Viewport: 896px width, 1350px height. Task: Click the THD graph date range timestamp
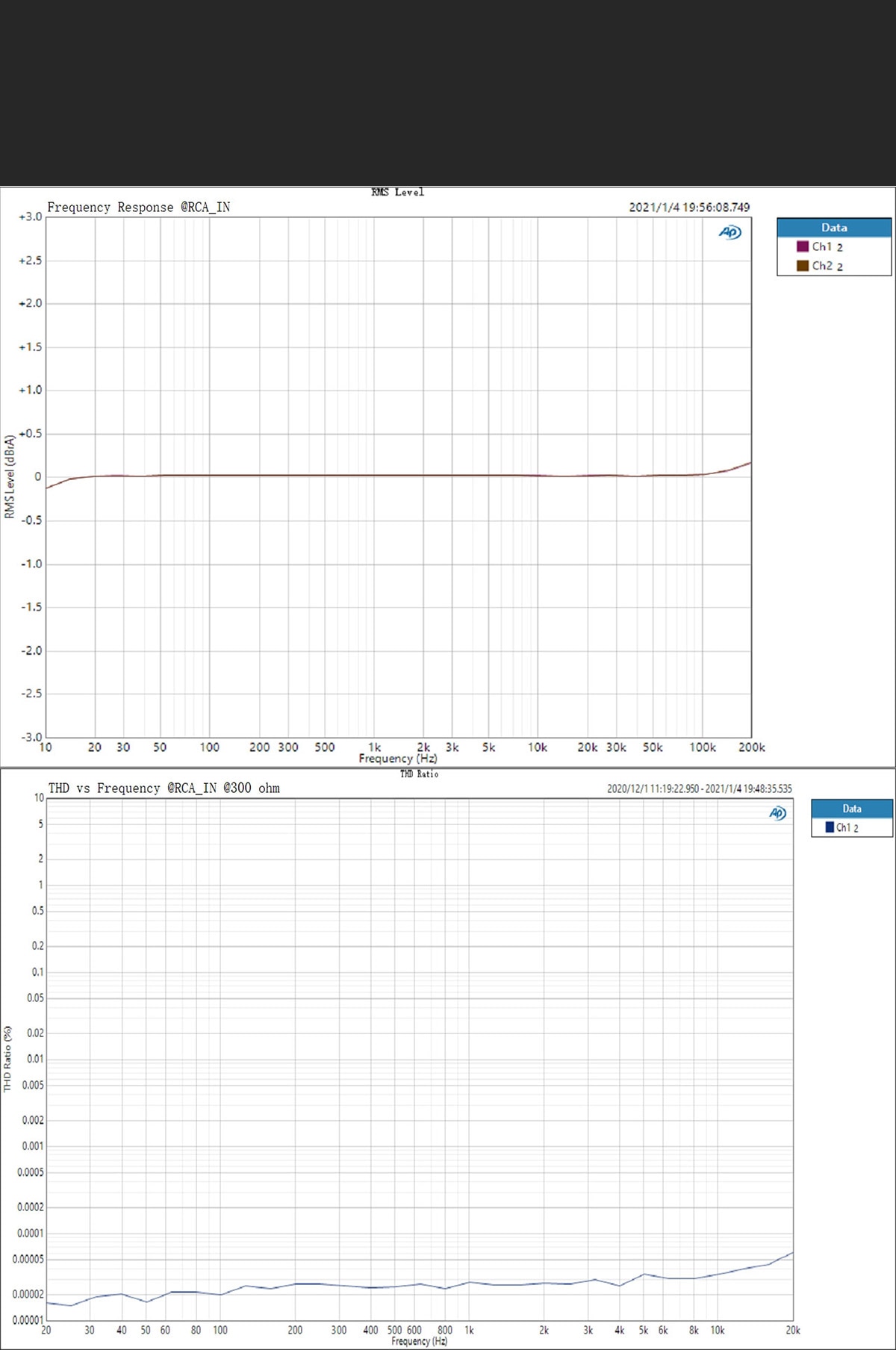point(699,788)
